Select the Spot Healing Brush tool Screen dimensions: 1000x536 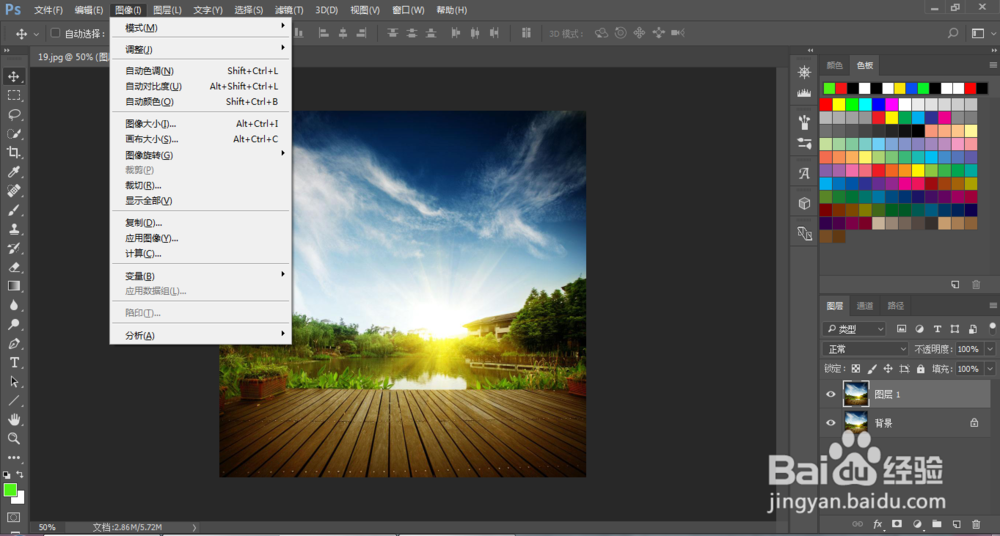coord(13,190)
